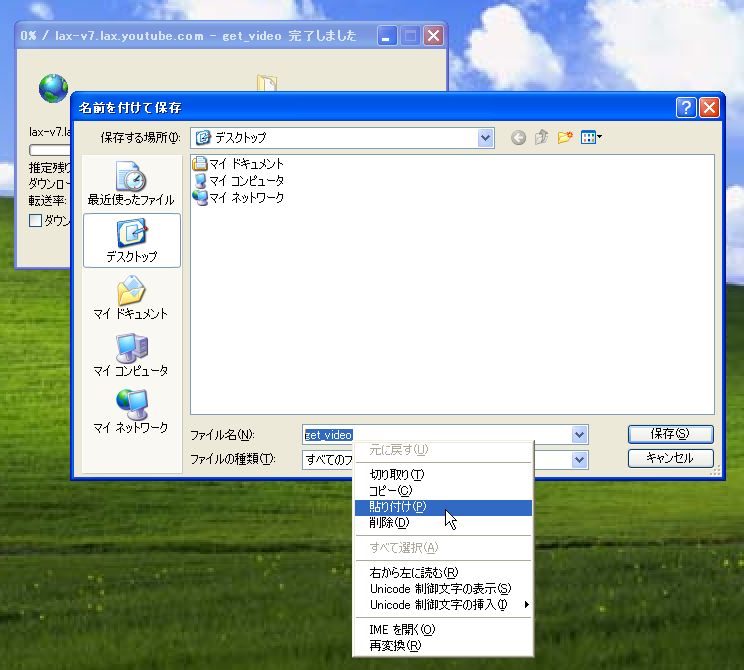Choose IME を開く(O) from context menu
744x670 pixels.
coord(443,630)
